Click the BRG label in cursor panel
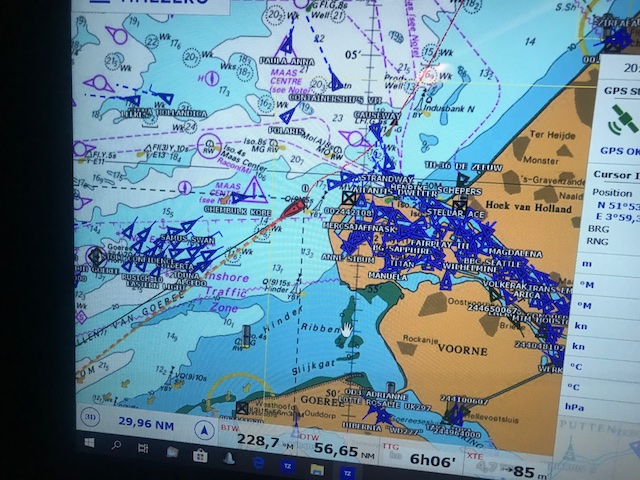 point(601,229)
